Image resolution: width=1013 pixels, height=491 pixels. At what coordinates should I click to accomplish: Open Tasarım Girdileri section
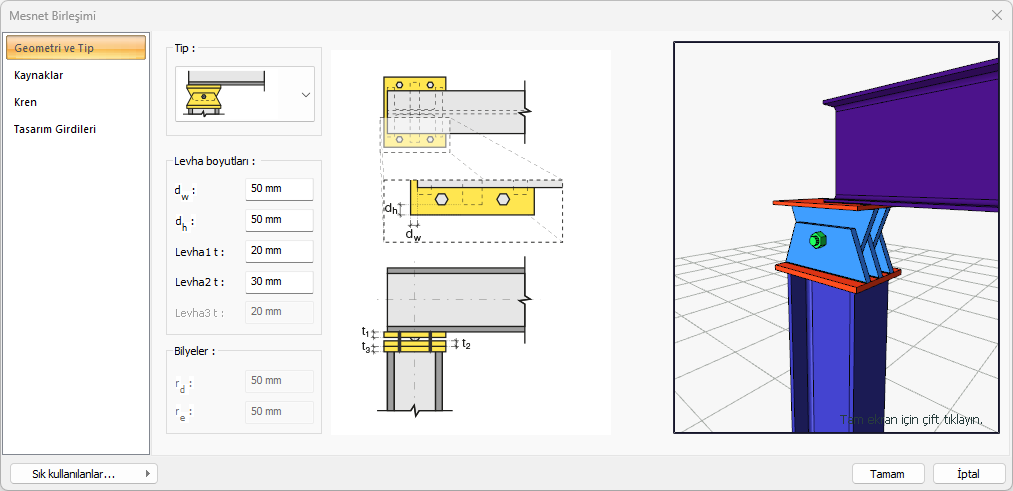(55, 129)
